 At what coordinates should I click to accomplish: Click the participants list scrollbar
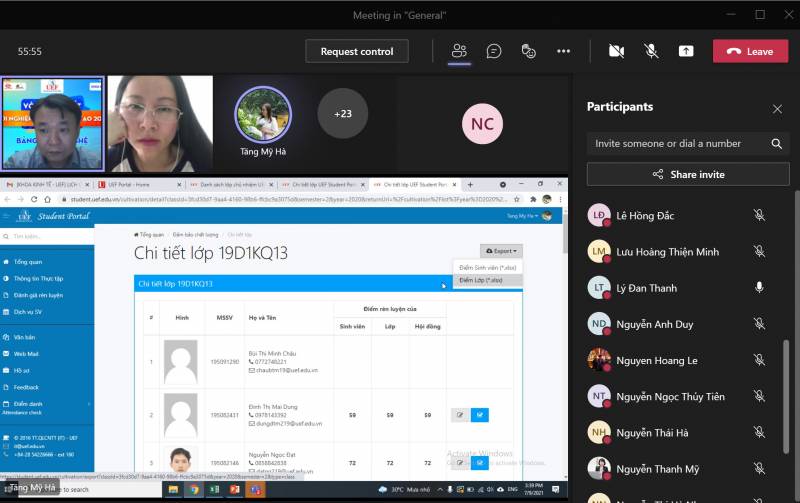pyautogui.click(x=784, y=400)
